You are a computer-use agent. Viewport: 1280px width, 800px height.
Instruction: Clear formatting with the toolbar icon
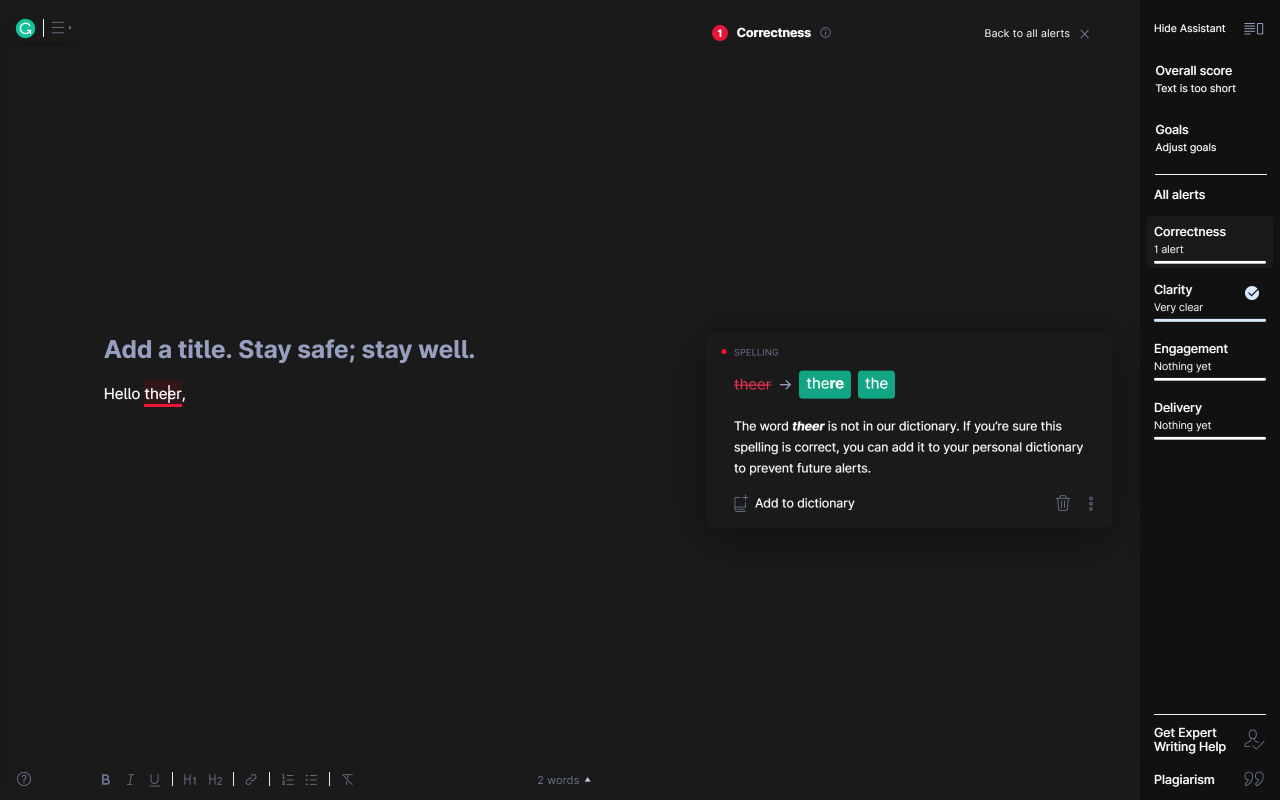point(347,779)
